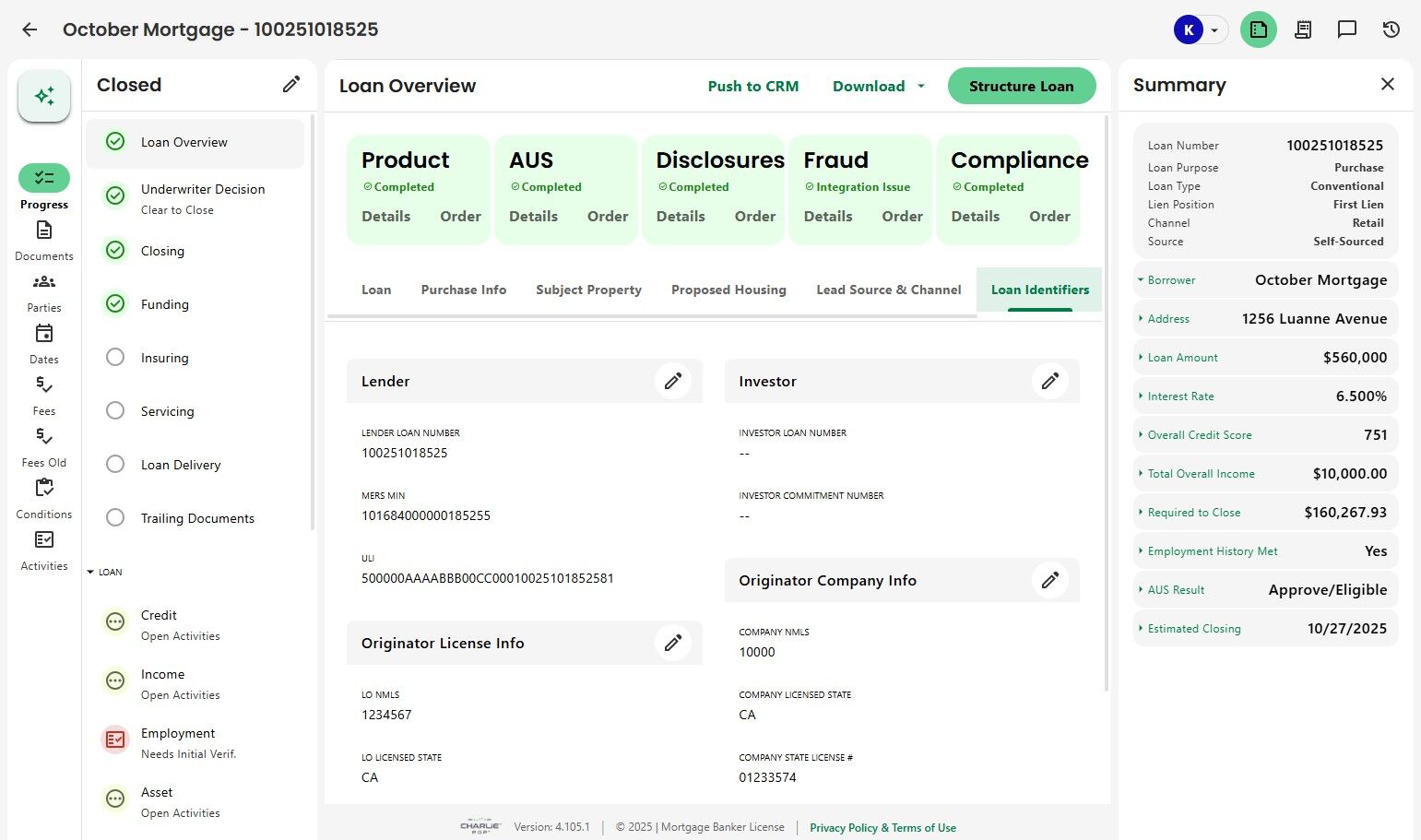1421x840 pixels.
Task: Open the Parties sidebar icon
Action: tap(44, 282)
